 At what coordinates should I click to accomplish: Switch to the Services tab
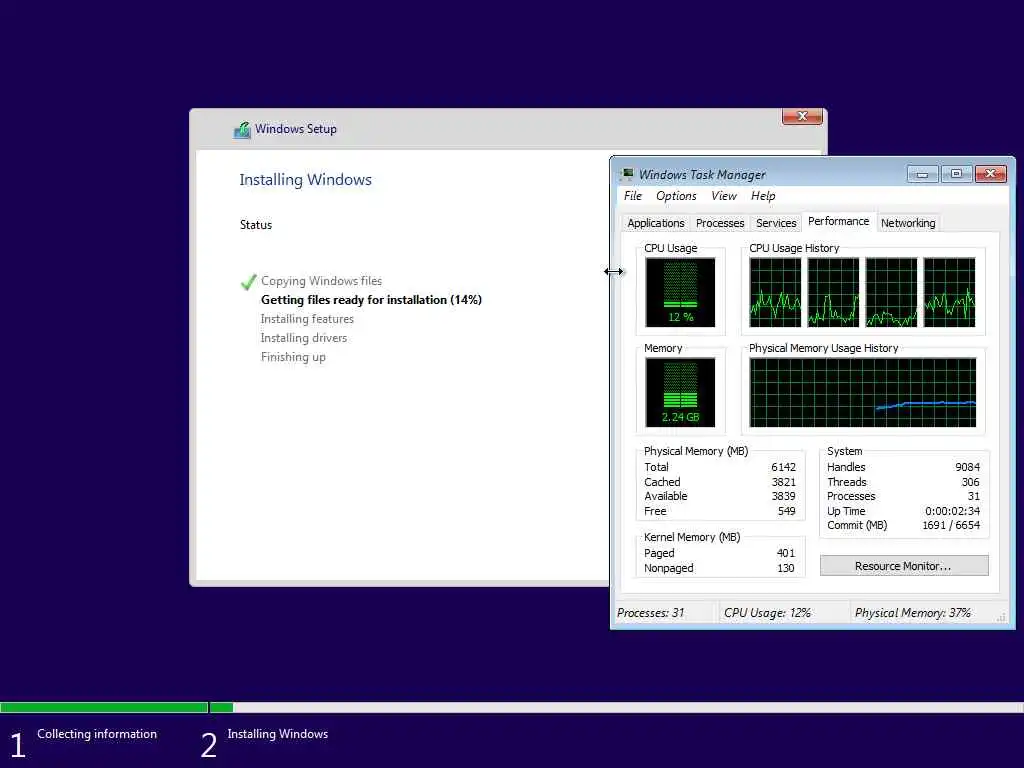pos(776,223)
